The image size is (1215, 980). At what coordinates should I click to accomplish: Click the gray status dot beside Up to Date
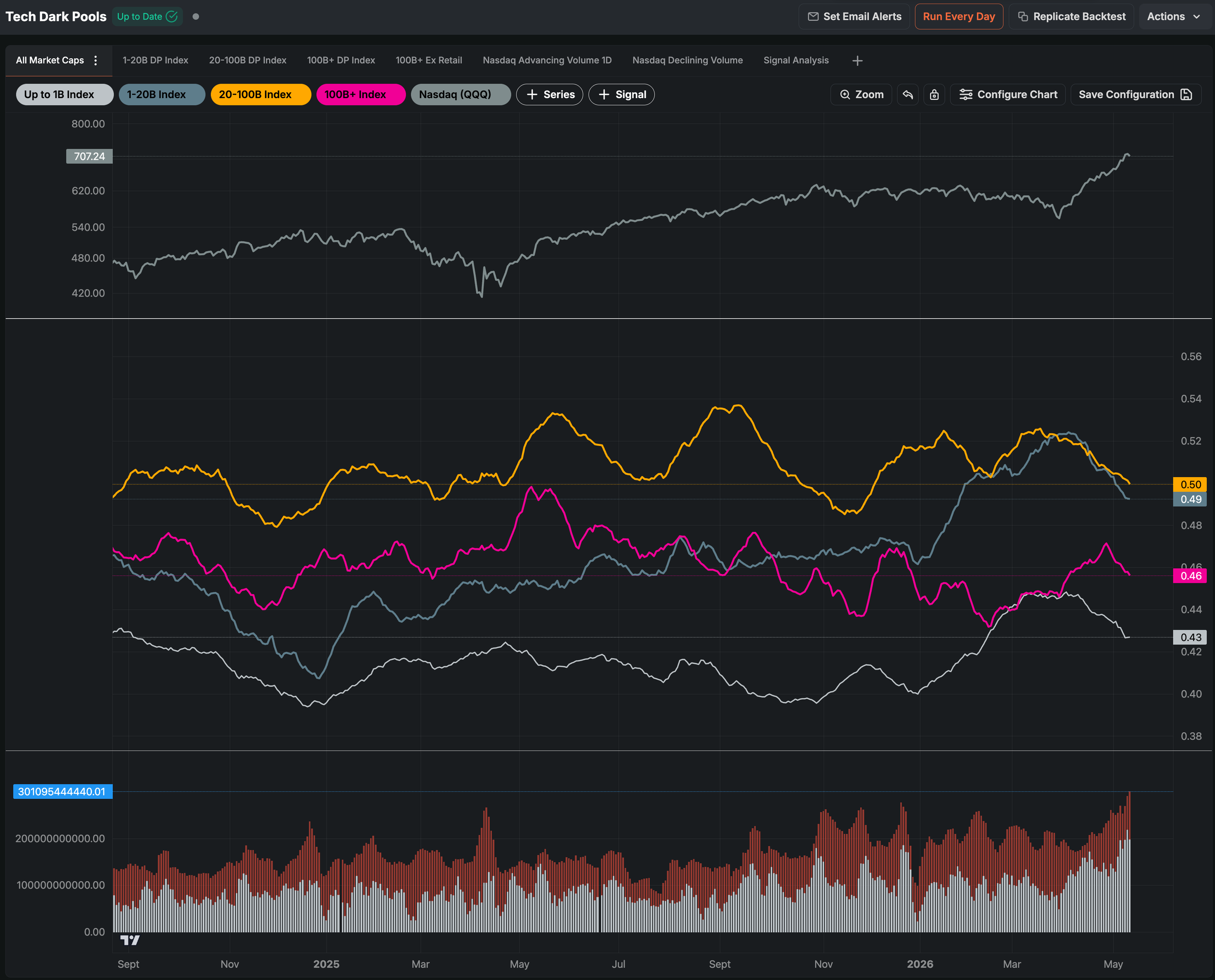[196, 17]
